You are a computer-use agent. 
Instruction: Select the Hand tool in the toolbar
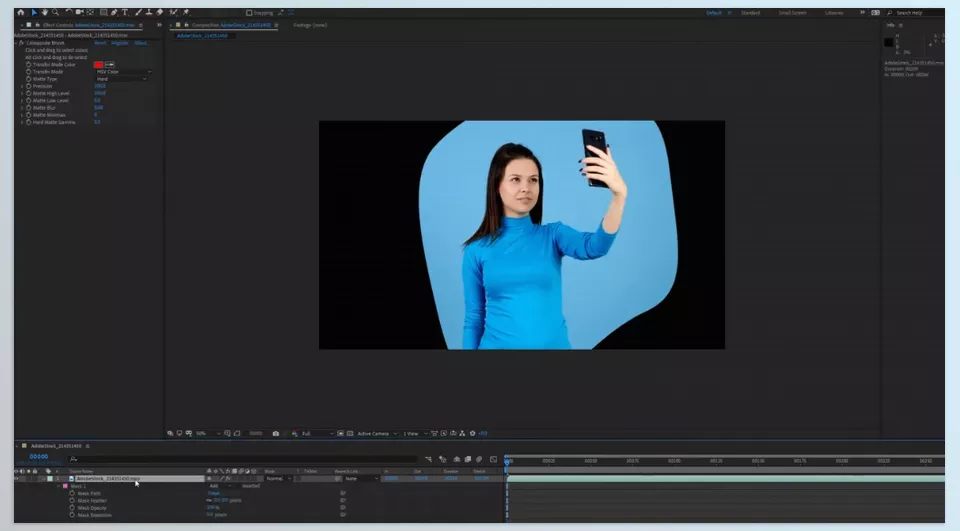click(44, 12)
